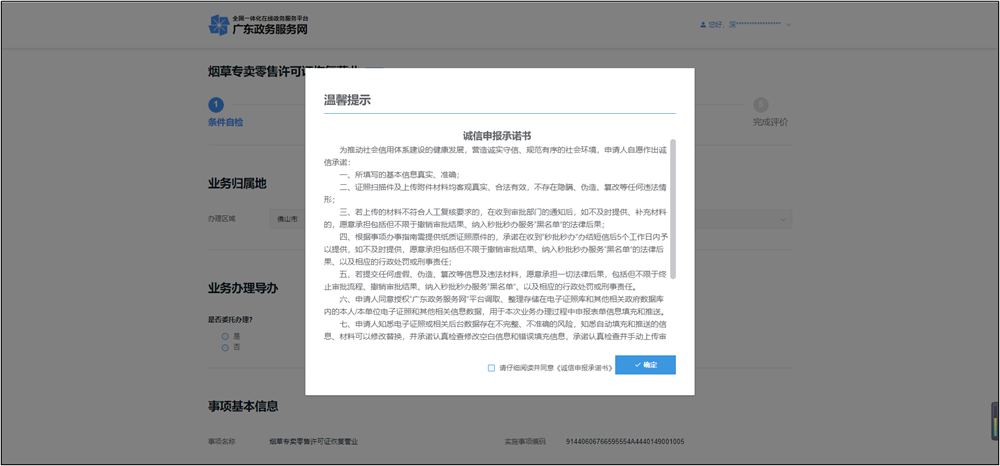Check the agree to 诚信申报承诺书 checkbox

pyautogui.click(x=491, y=367)
